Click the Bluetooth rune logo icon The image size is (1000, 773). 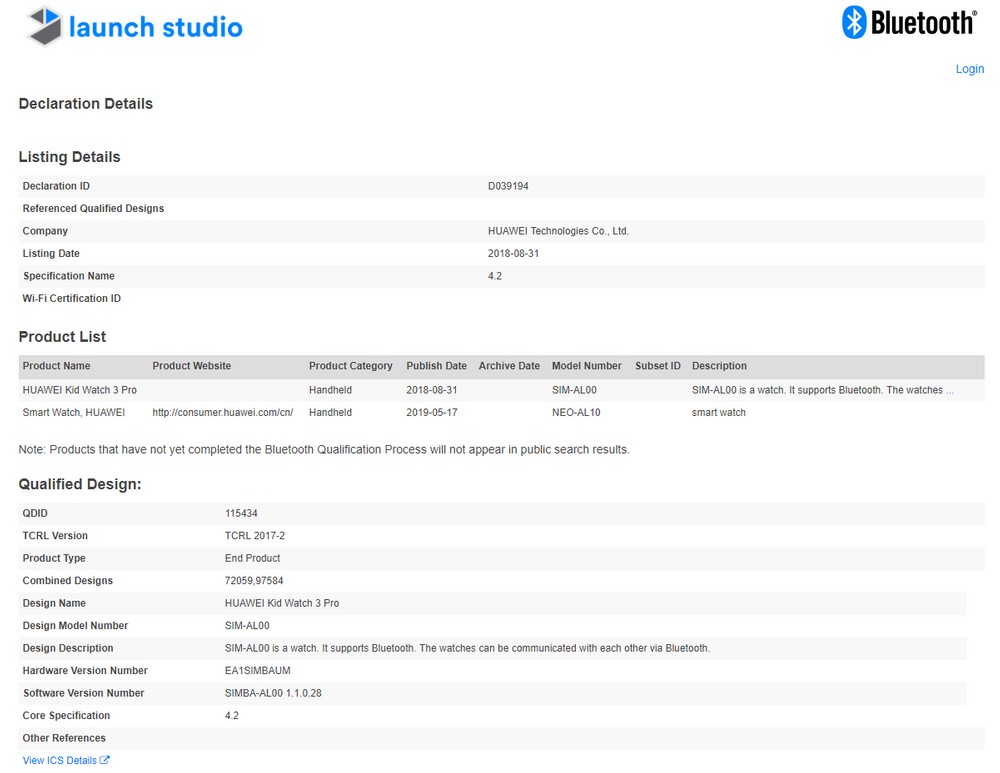(854, 22)
